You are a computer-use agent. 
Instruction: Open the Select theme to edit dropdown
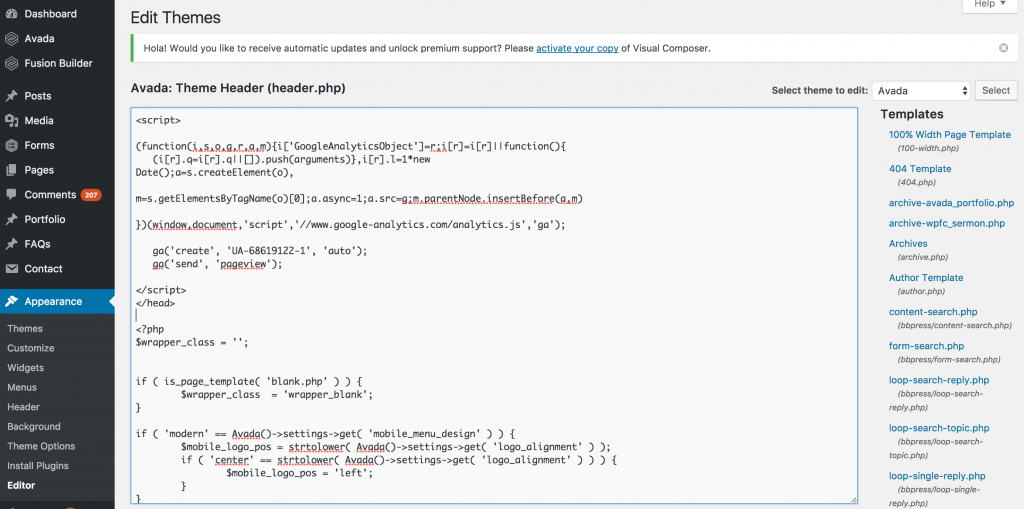coord(921,91)
